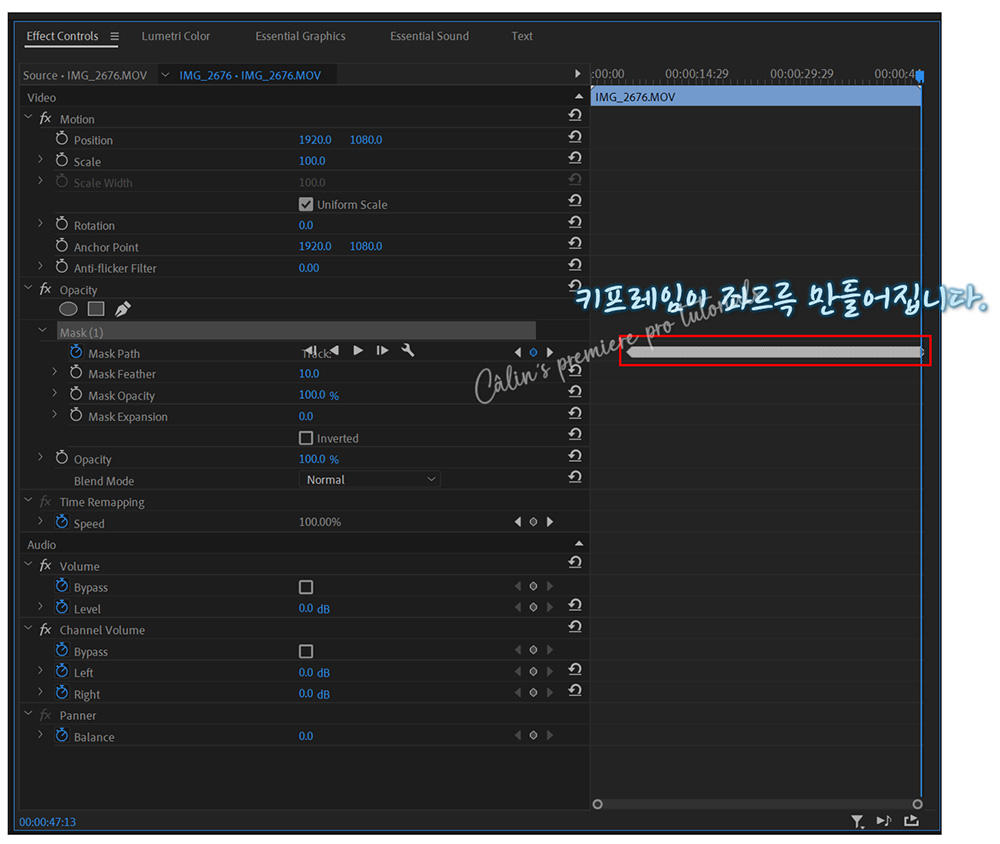Reset the Volume effect
Screen dimensions: 1000x844
tap(575, 563)
